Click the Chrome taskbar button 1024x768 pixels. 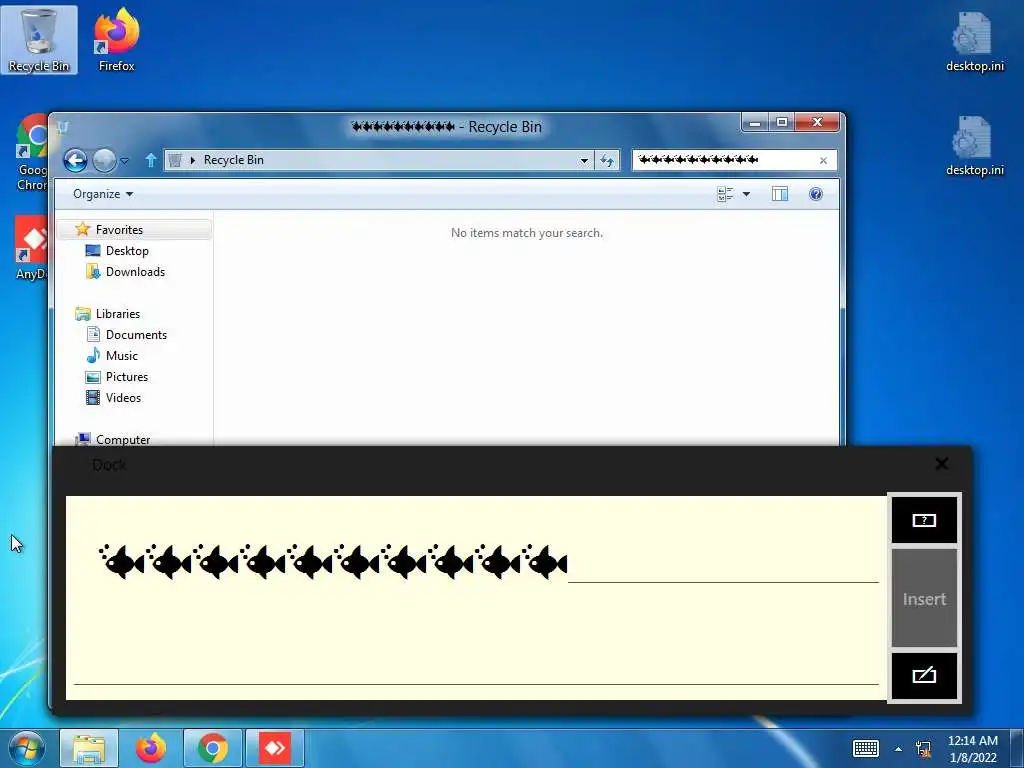point(213,748)
